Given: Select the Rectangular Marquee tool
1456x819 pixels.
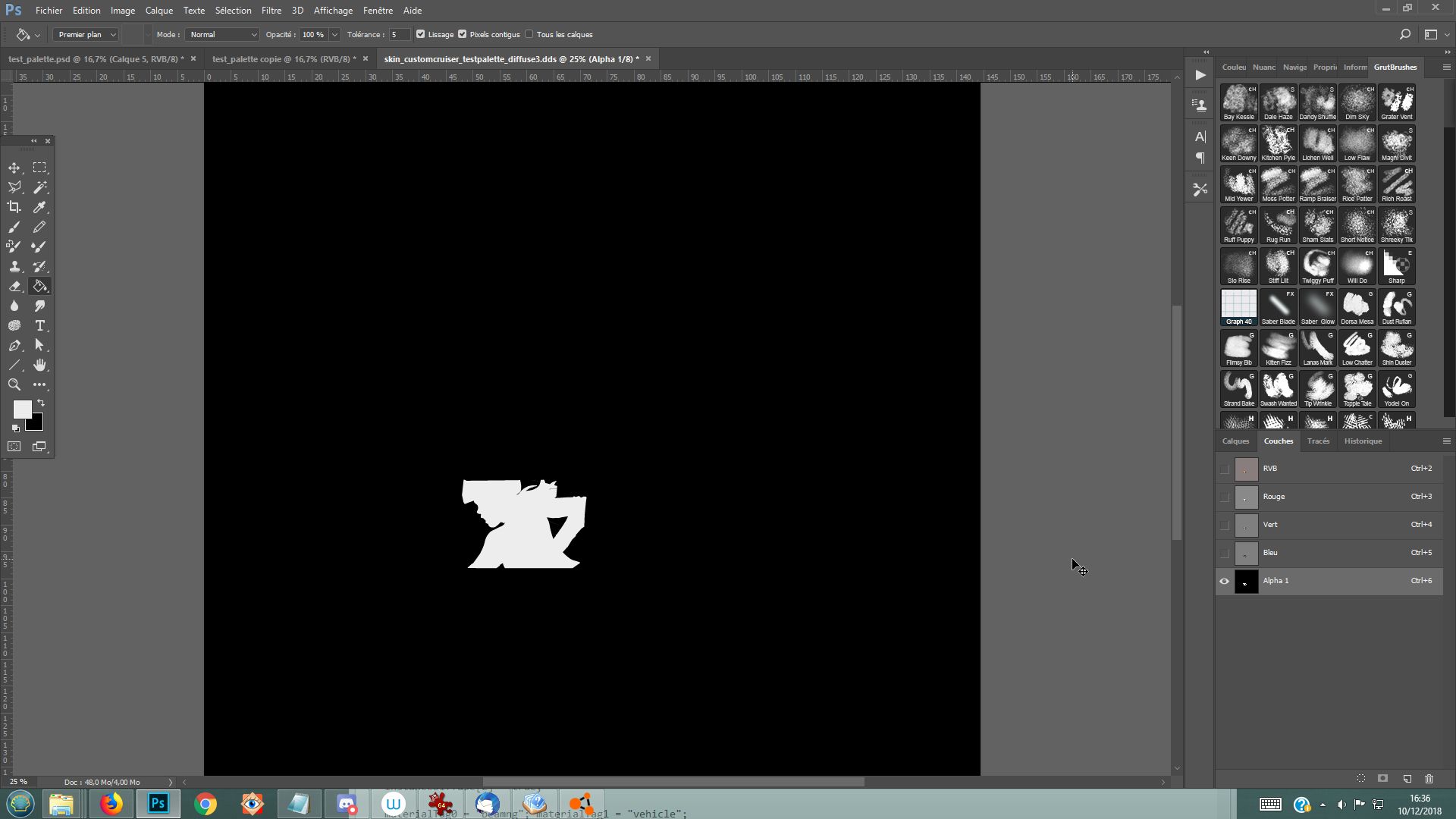Looking at the screenshot, I should pyautogui.click(x=39, y=168).
